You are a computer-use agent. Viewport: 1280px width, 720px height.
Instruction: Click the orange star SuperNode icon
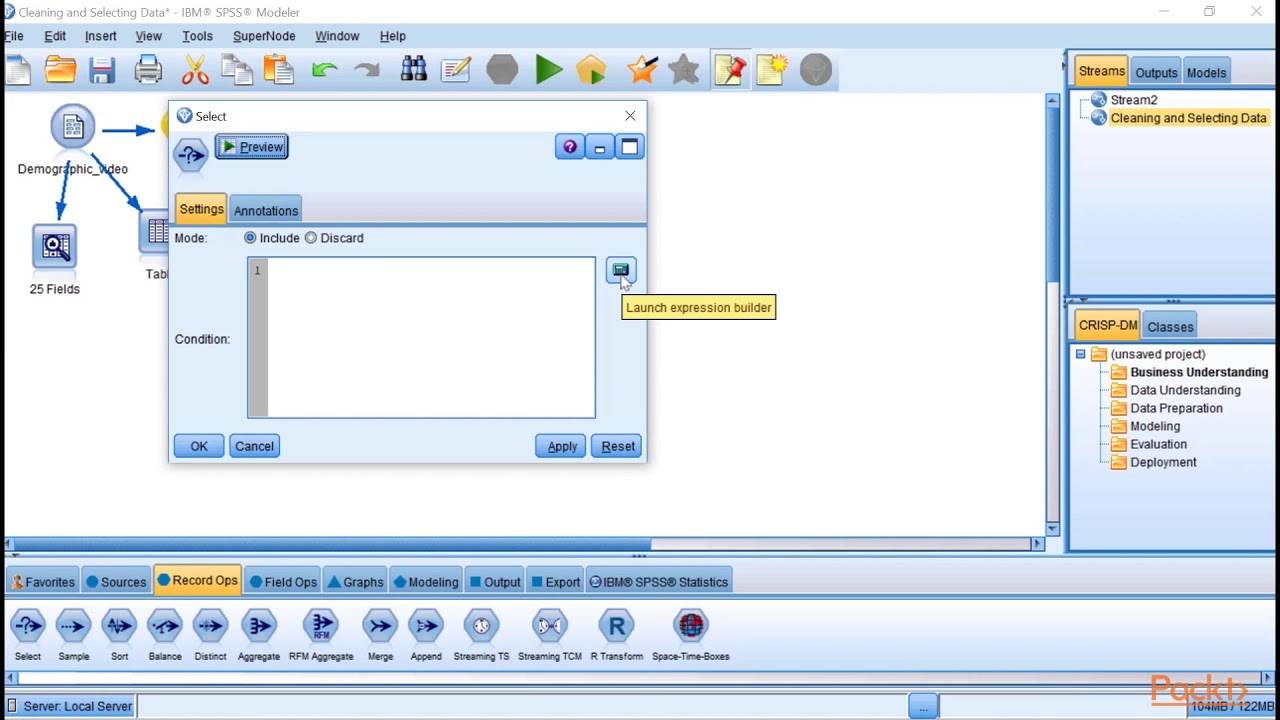click(642, 70)
